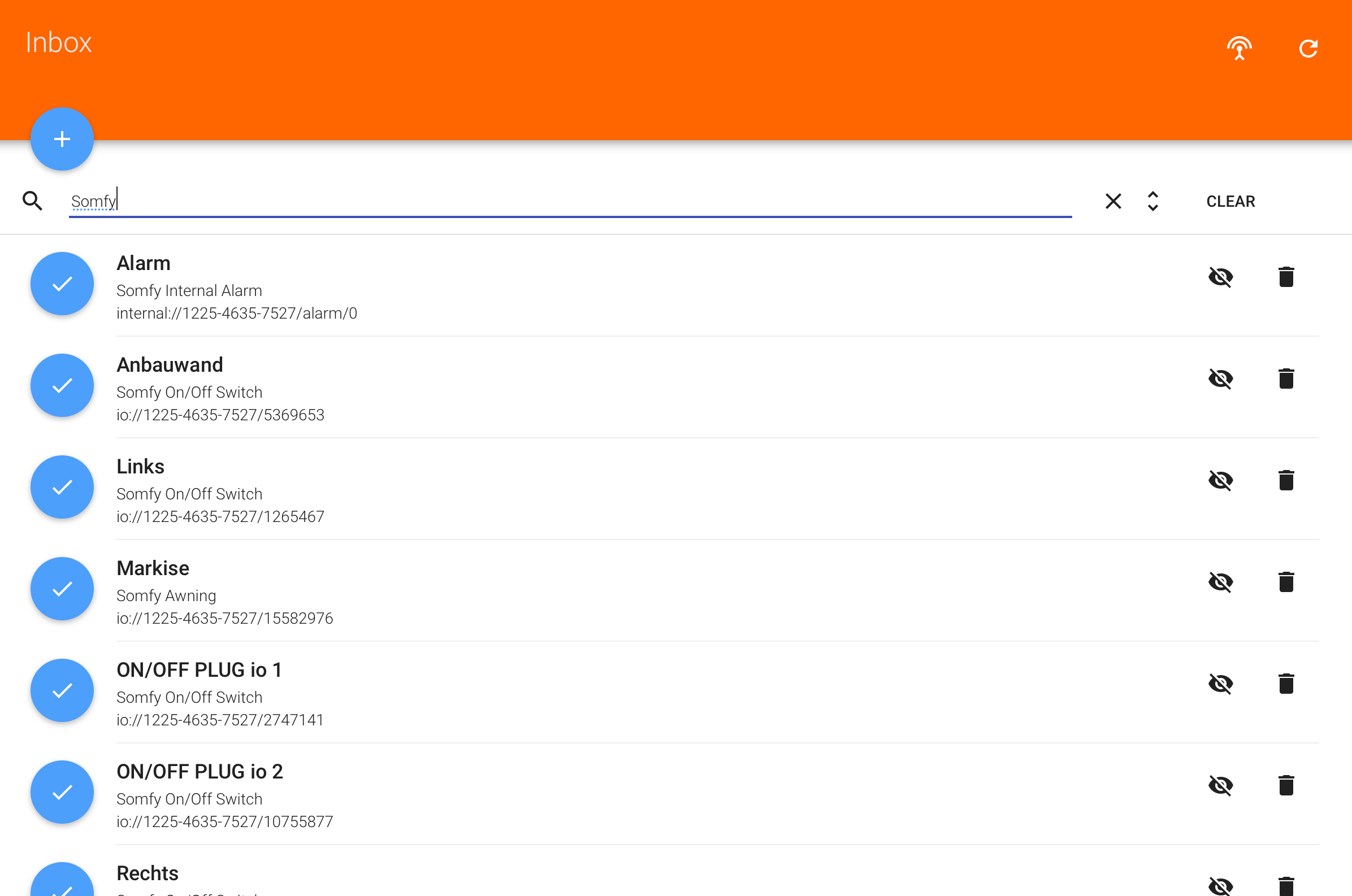Image resolution: width=1352 pixels, height=896 pixels.
Task: Trash the Markise awning entry
Action: pos(1286,582)
